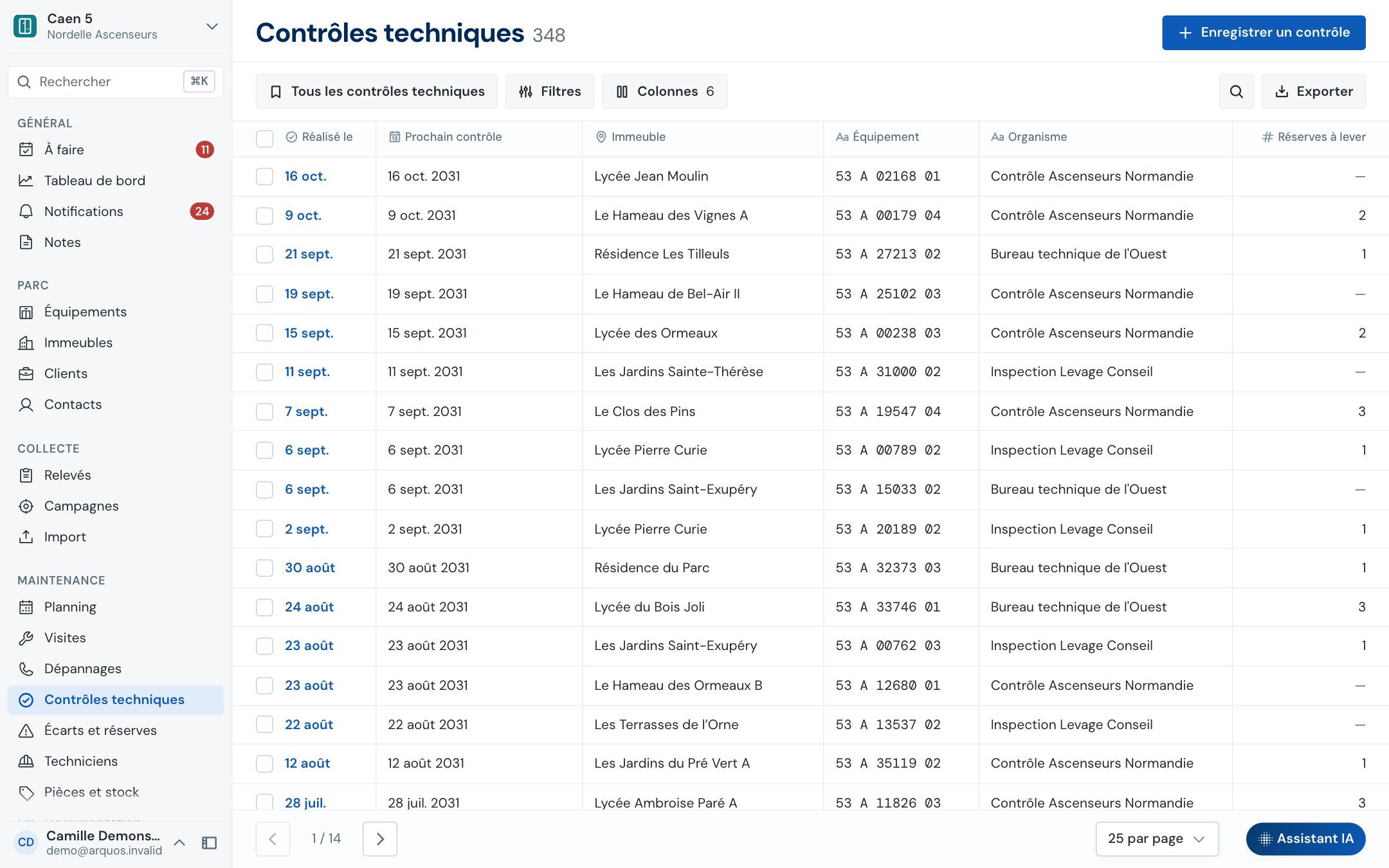Go to Techniciens in the sidebar
This screenshot has height=868, width=1389.
click(116, 761)
